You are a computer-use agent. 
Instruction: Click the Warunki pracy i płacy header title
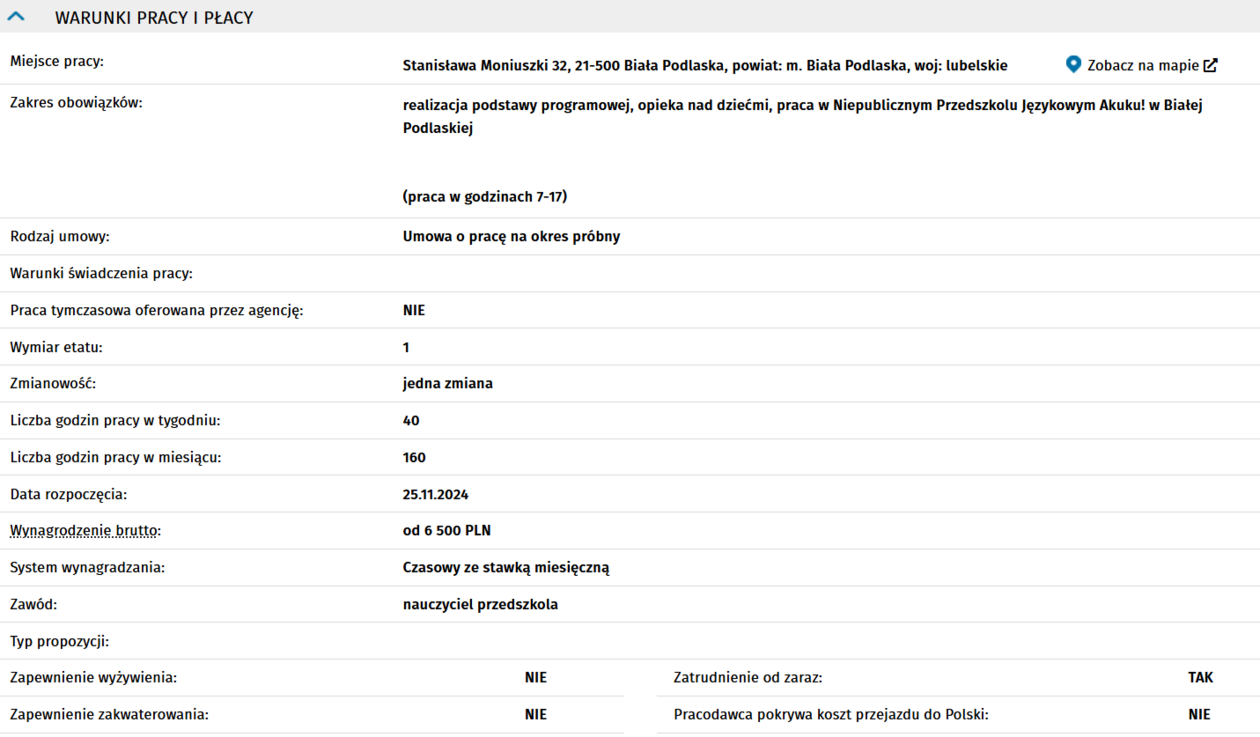[x=154, y=18]
